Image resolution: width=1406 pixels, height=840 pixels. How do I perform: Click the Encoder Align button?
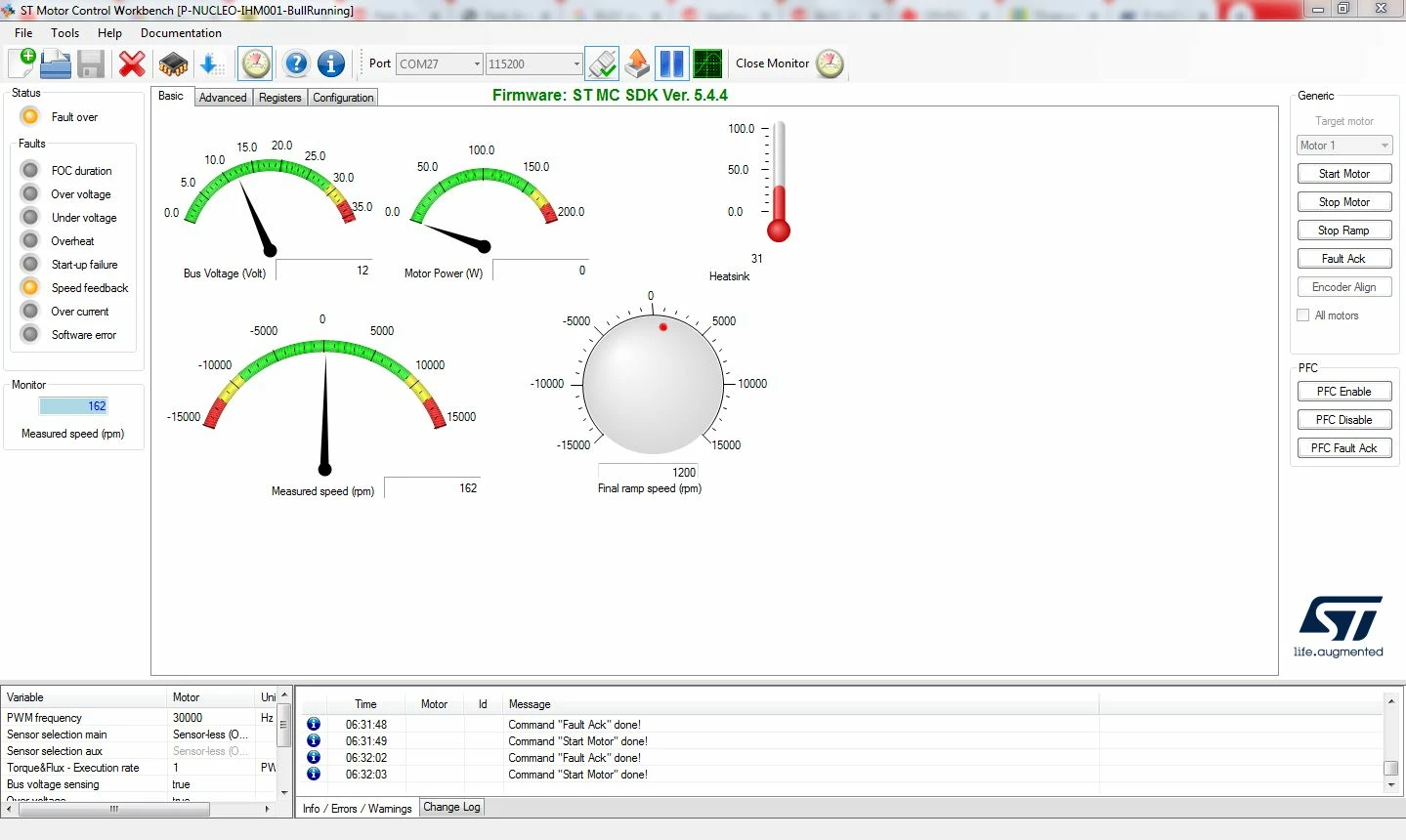1344,287
